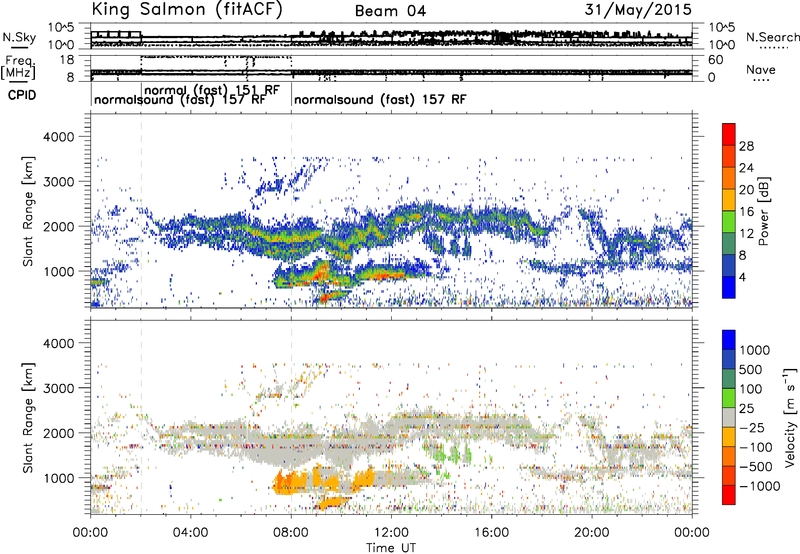Viewport: 800px width, 554px height.
Task: Select the Time UT axis title
Action: coord(391,548)
